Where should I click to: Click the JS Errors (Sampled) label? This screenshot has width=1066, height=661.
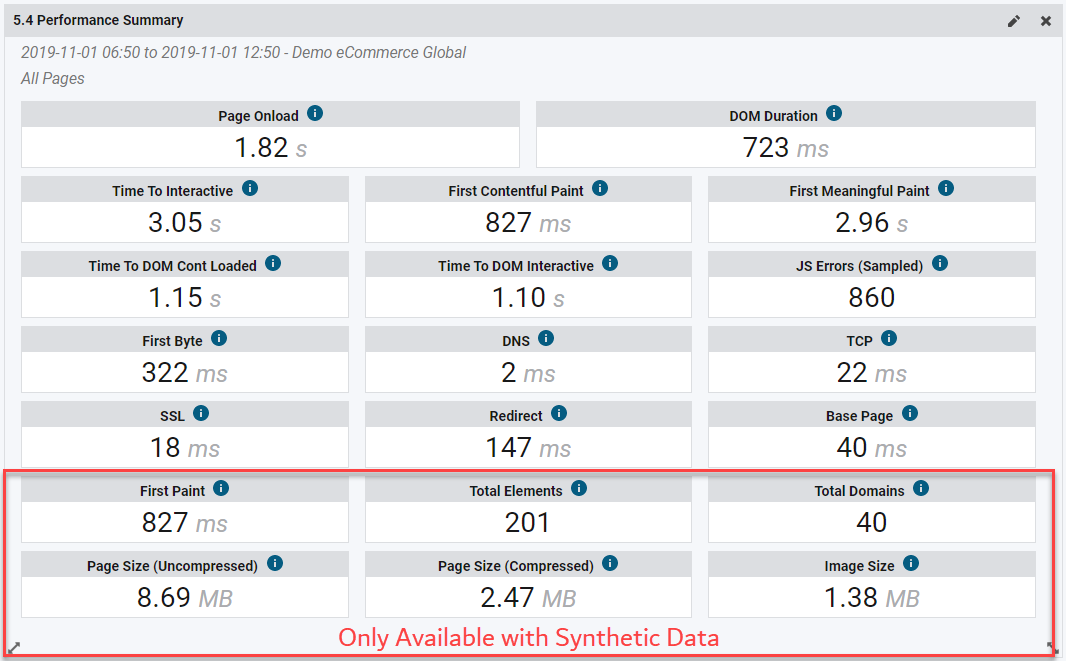pyautogui.click(x=859, y=266)
